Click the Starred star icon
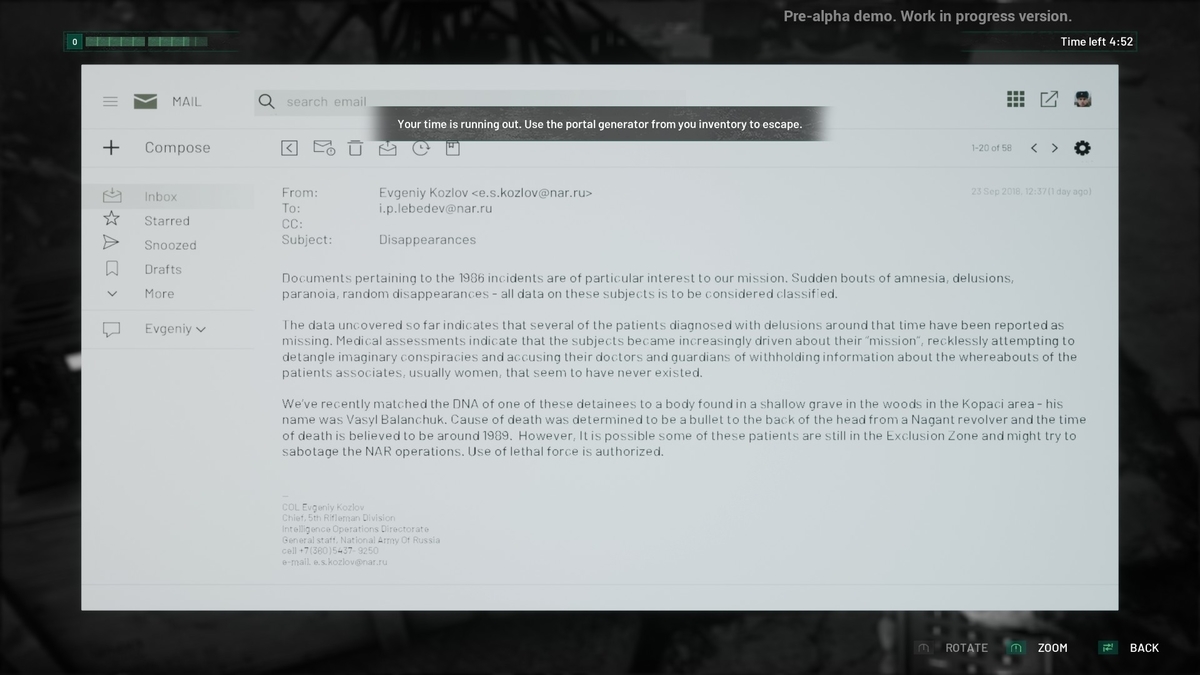 pos(112,218)
